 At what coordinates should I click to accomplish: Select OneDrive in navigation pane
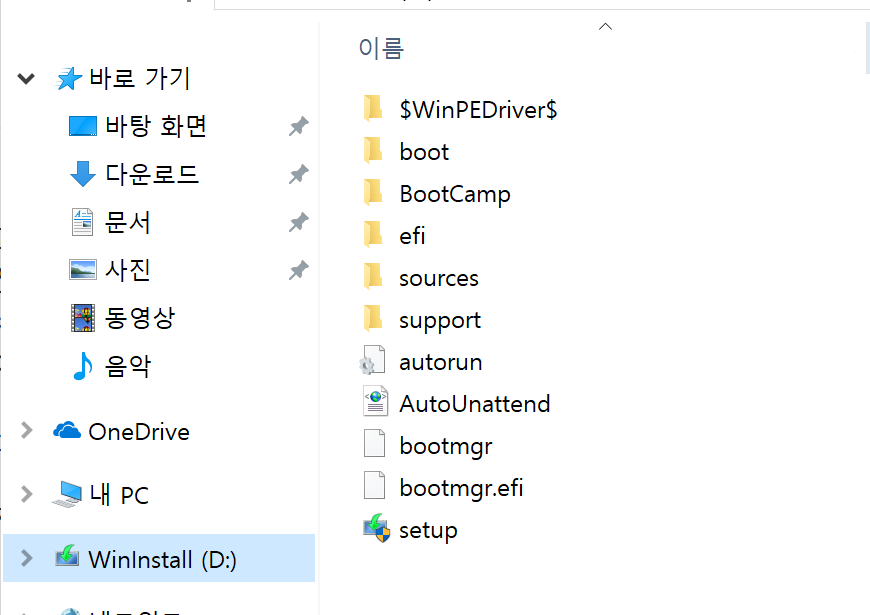click(x=139, y=432)
